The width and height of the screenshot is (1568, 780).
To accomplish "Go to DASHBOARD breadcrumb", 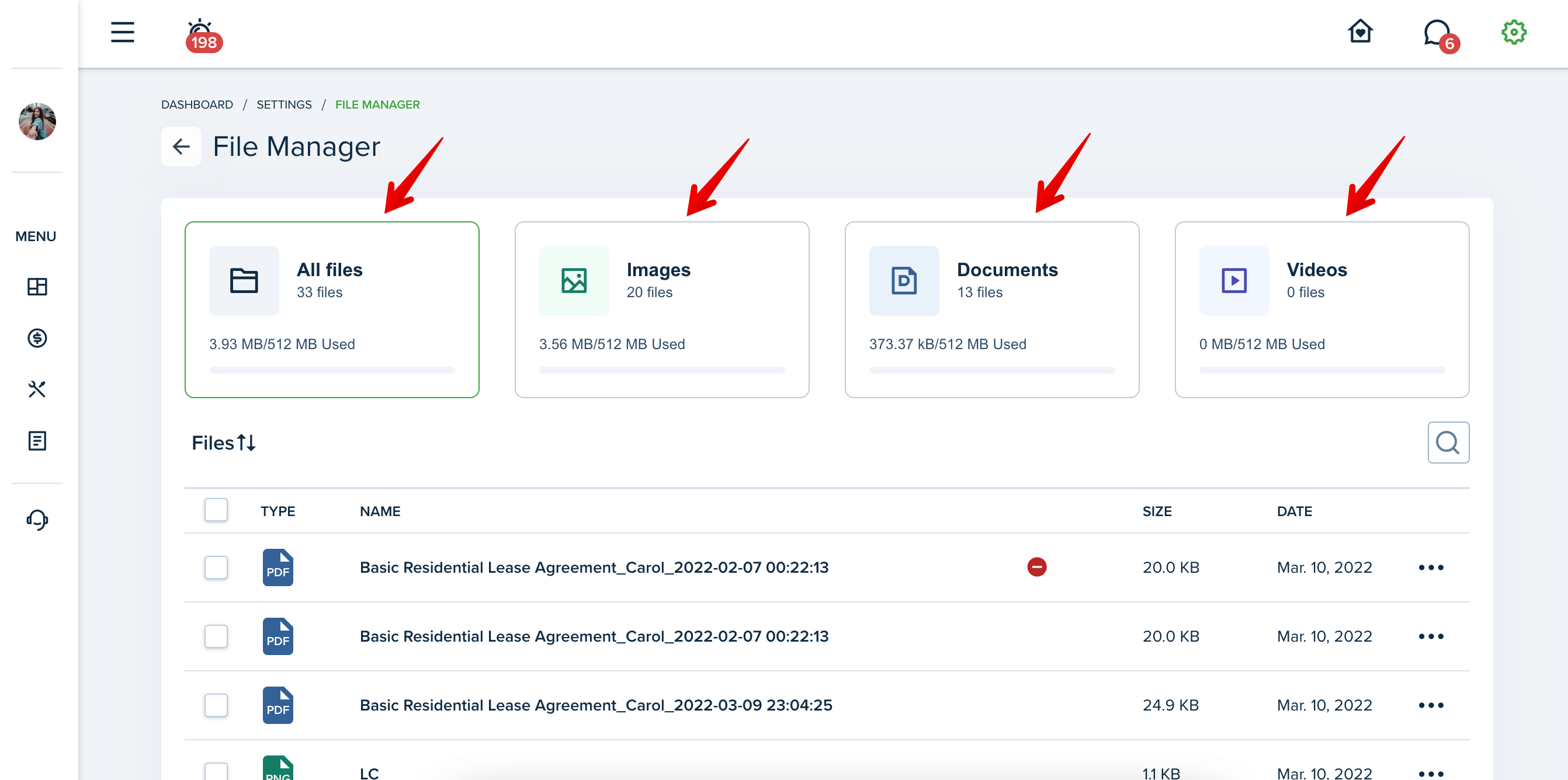I will (197, 105).
